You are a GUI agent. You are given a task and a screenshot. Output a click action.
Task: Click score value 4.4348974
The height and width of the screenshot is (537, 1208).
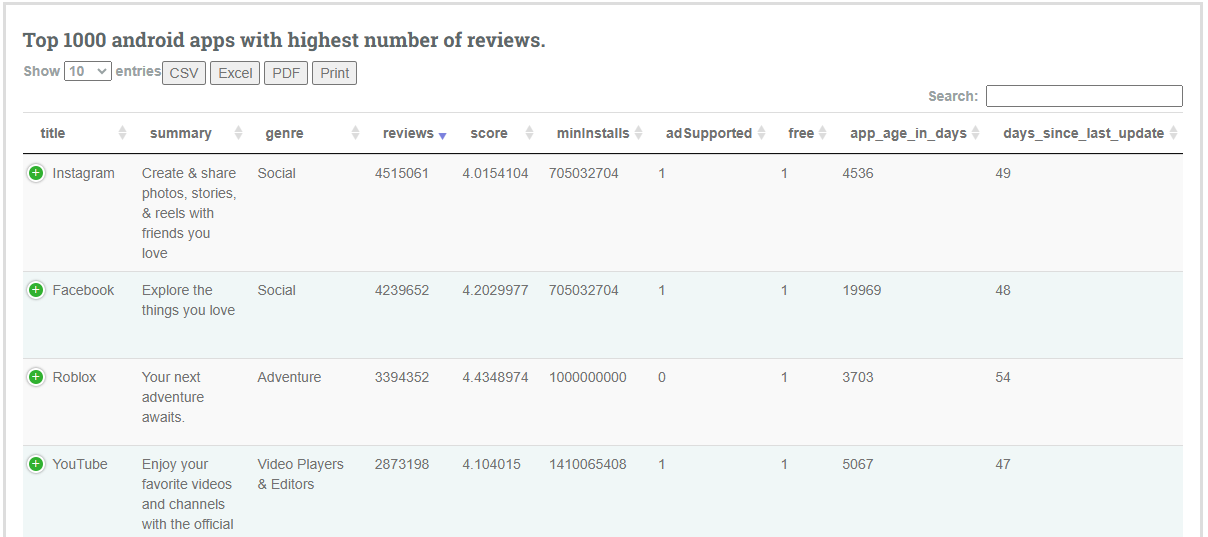coord(495,377)
